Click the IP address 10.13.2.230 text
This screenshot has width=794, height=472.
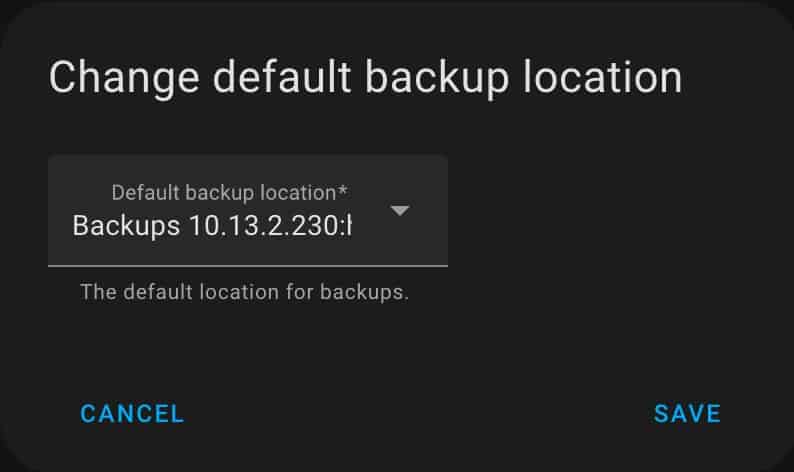point(263,225)
